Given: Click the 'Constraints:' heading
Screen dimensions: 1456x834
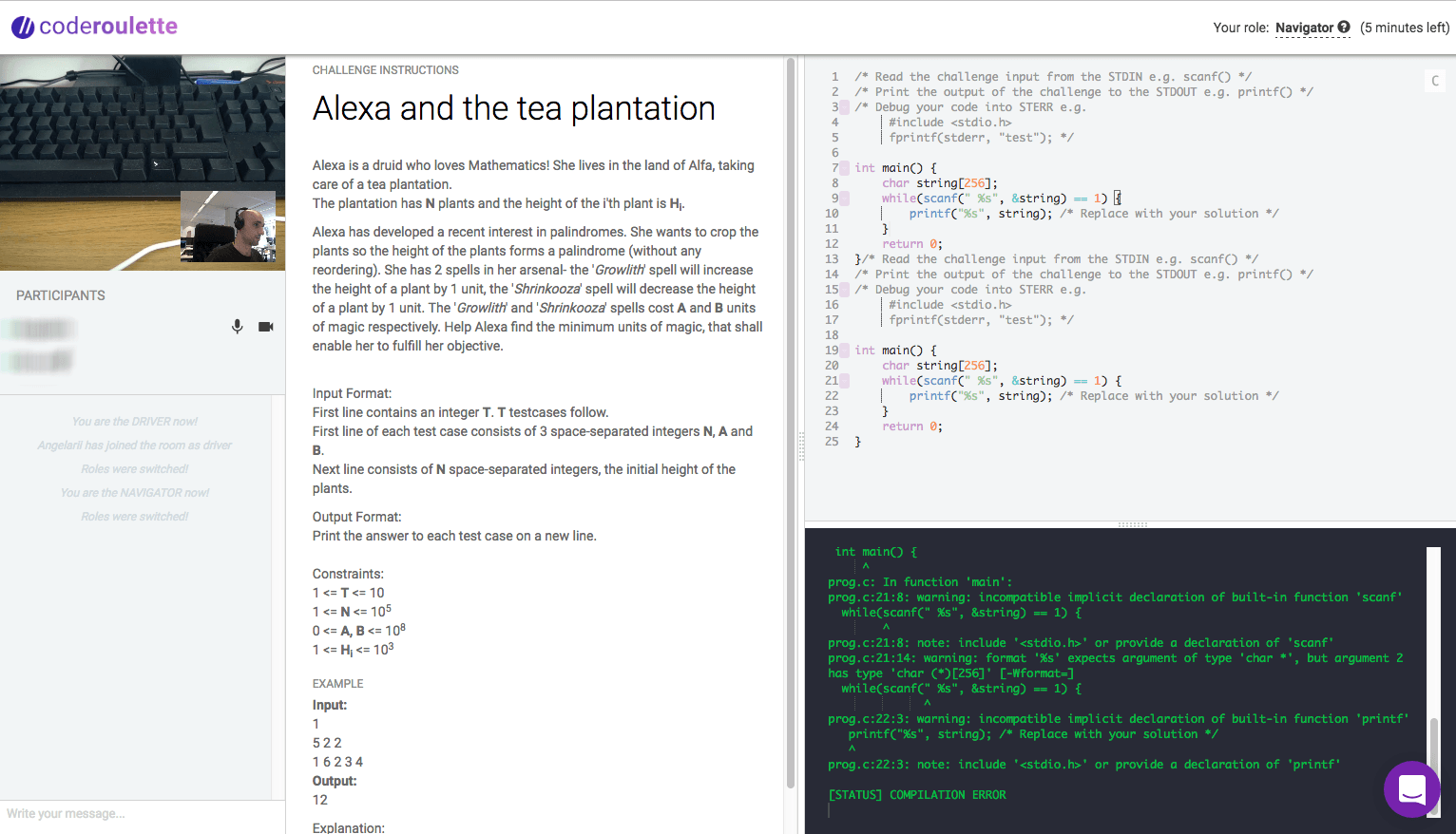Looking at the screenshot, I should tap(348, 574).
